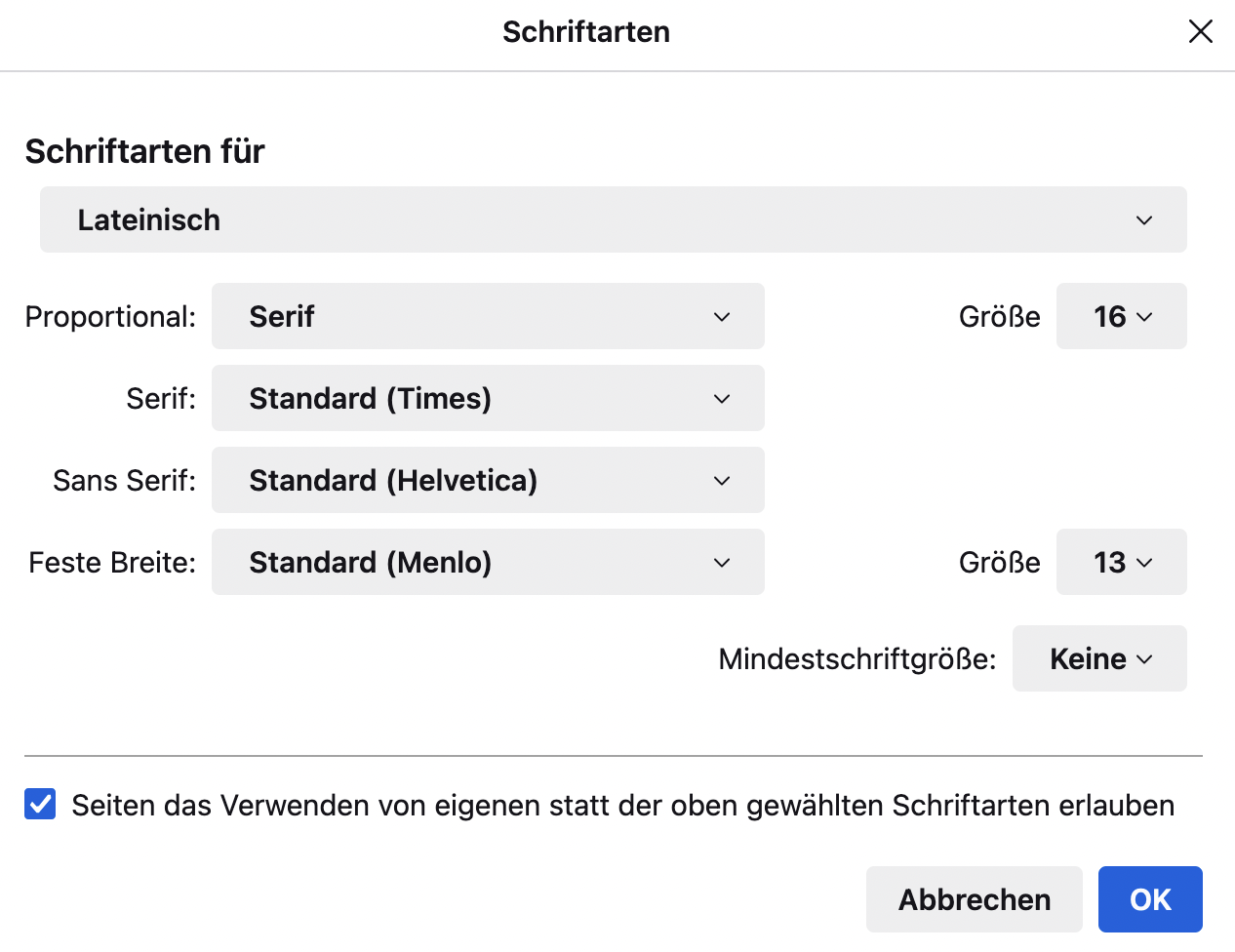This screenshot has height=952, width=1235.
Task: Click the chevron arrow in the Lateinisch dropdown
Action: coord(1144,220)
